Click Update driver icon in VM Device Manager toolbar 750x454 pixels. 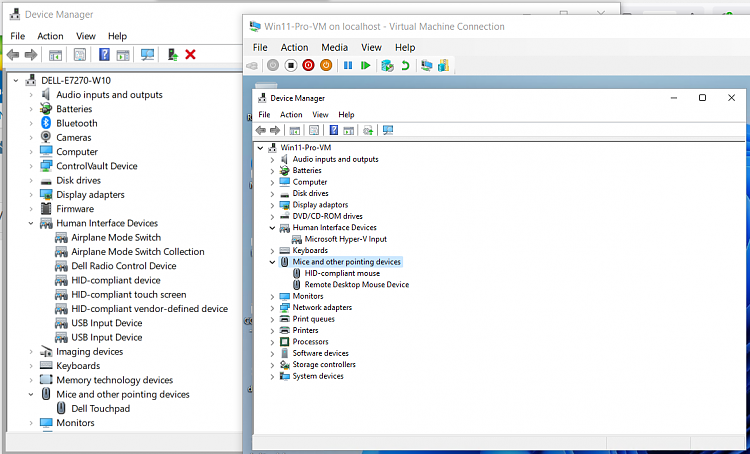tap(367, 130)
